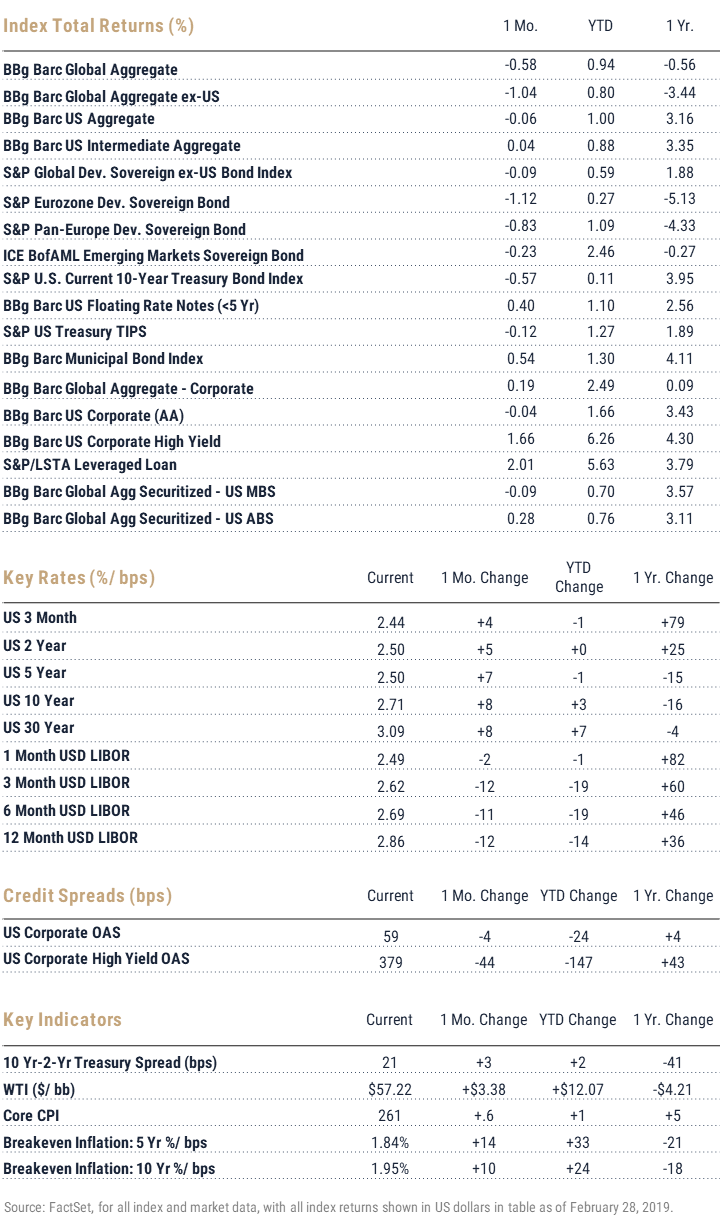Select the S&P/LSTA Leveraged Loan row label
The width and height of the screenshot is (720, 1224).
coord(90,465)
